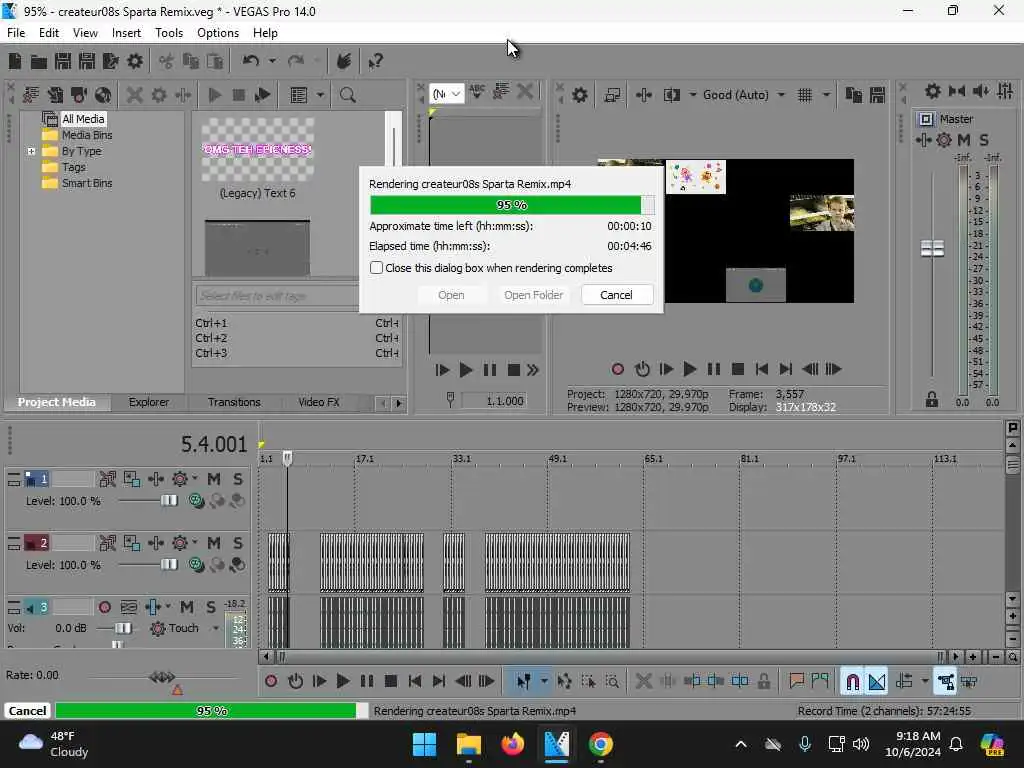The image size is (1024, 768).
Task: Click the Select files to edit tags field
Action: pyautogui.click(x=276, y=296)
